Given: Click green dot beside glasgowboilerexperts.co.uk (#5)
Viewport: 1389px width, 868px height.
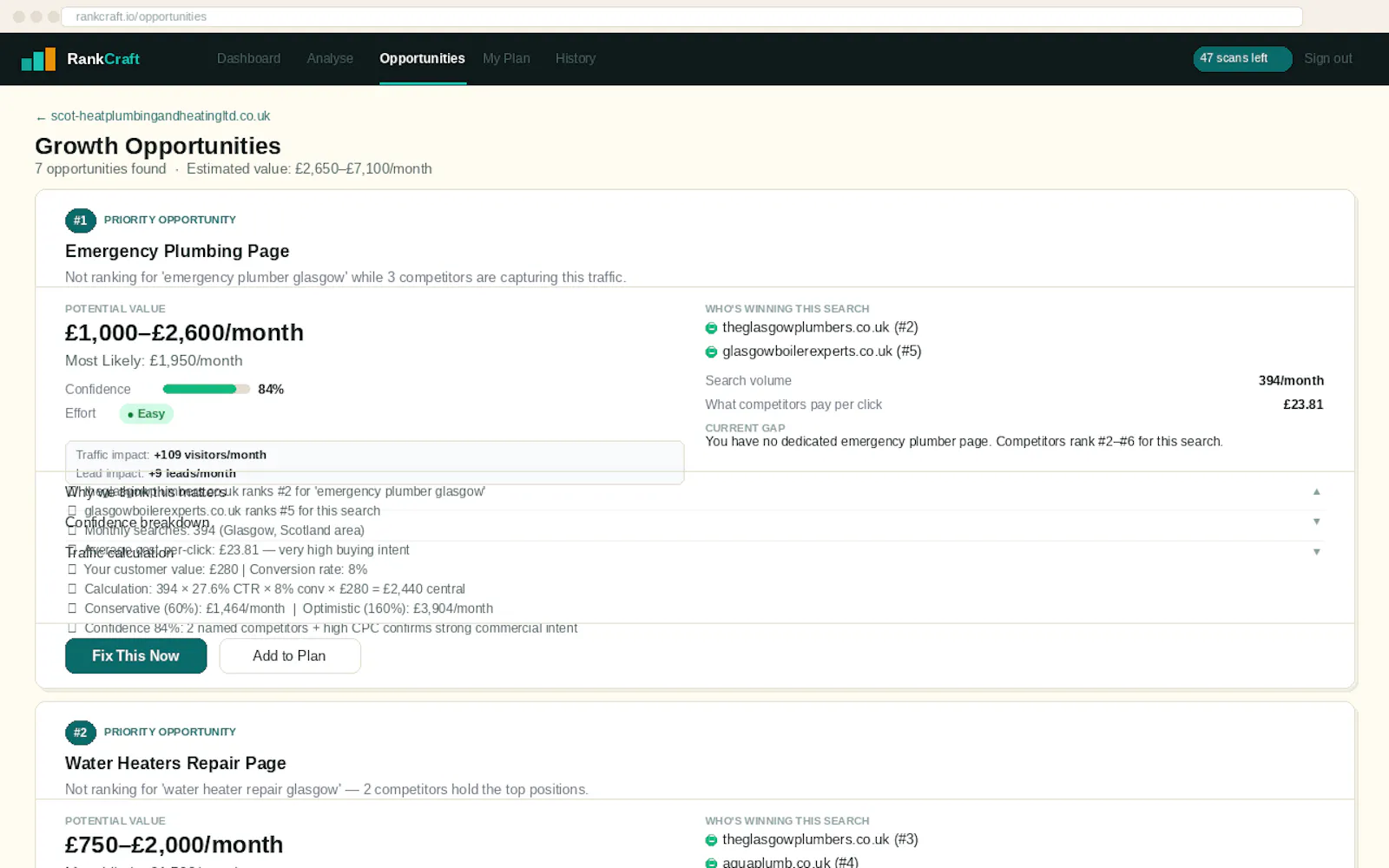Looking at the screenshot, I should (711, 352).
